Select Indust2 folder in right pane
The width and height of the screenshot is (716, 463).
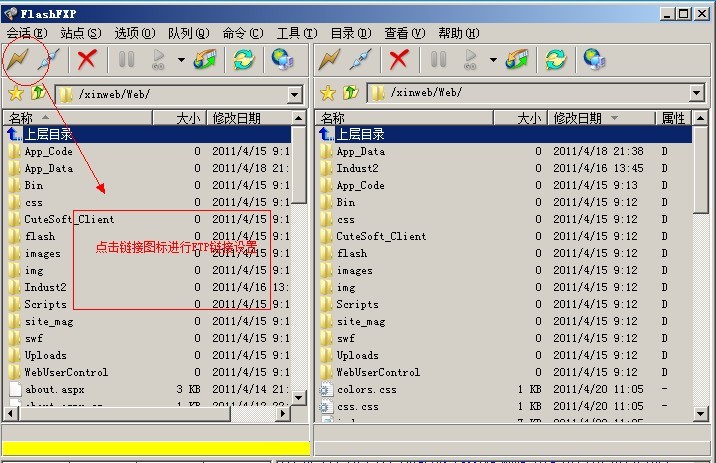(504, 168)
